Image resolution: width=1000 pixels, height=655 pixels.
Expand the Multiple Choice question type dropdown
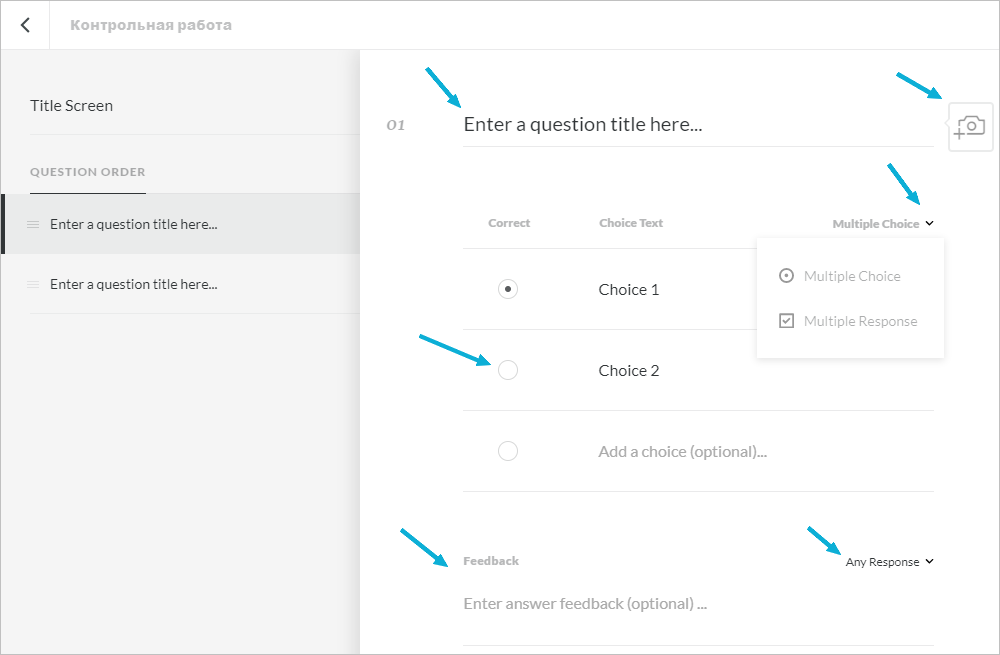[x=883, y=224]
